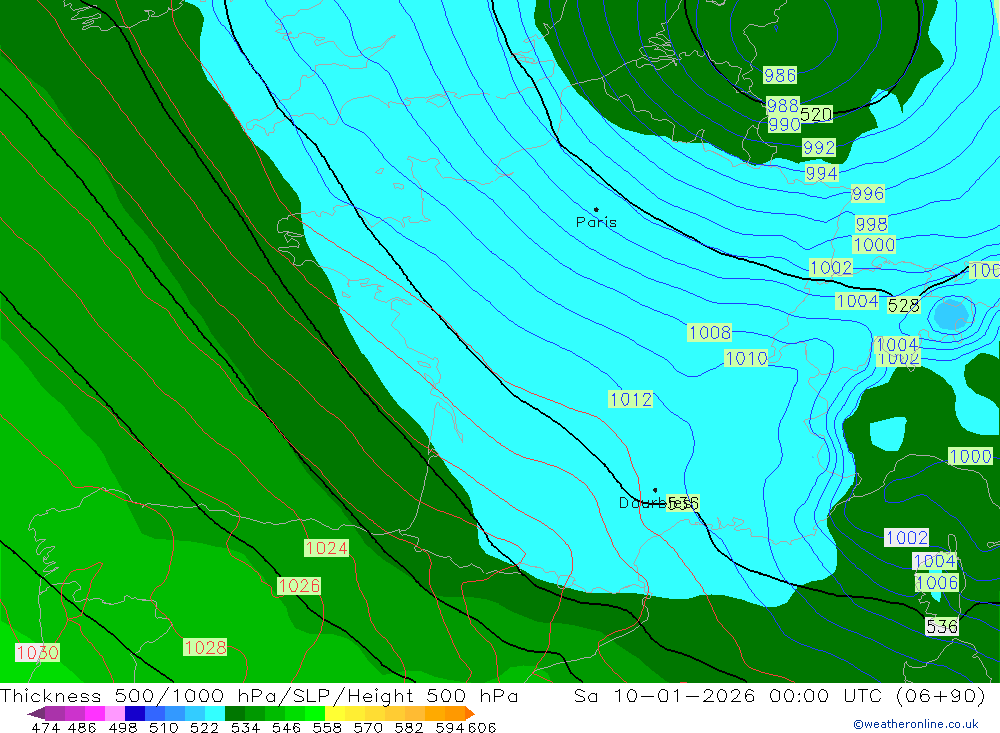
Task: Click the 988 pressure label
Action: click(x=783, y=105)
